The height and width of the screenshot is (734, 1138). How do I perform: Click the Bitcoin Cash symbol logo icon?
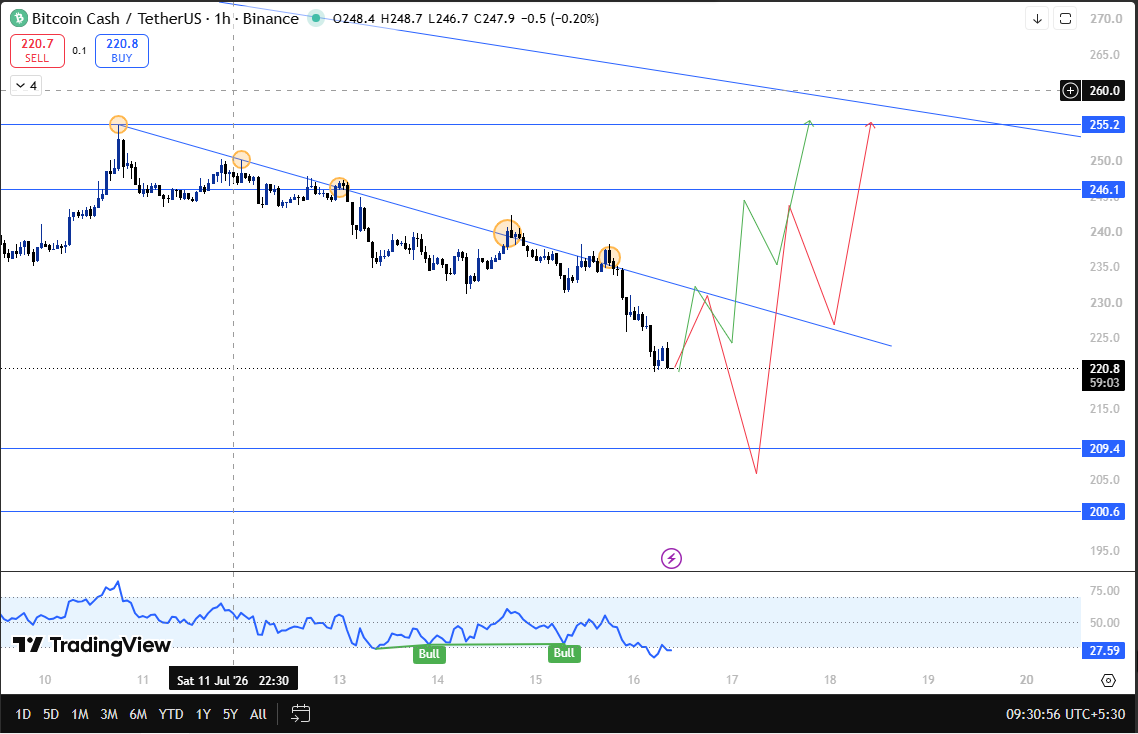coord(18,18)
